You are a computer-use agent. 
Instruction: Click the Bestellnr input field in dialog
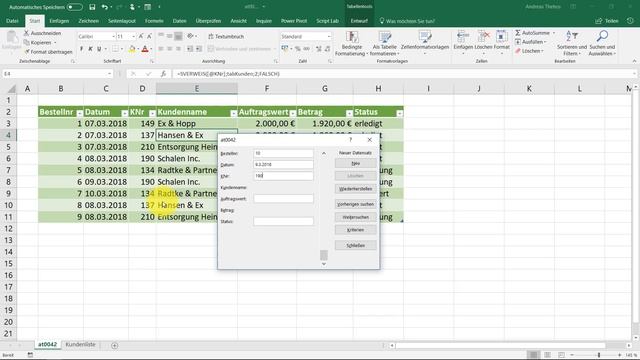[283, 153]
